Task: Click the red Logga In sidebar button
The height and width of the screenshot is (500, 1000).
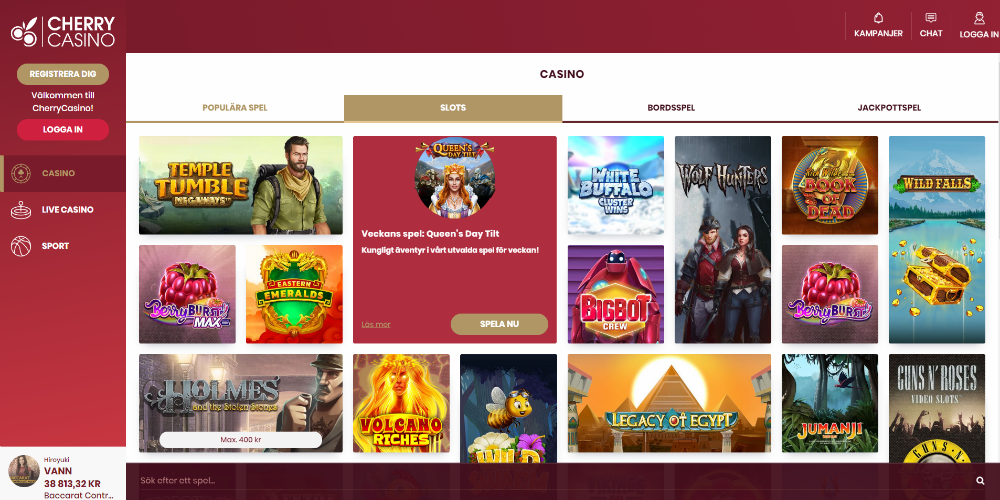Action: tap(63, 129)
